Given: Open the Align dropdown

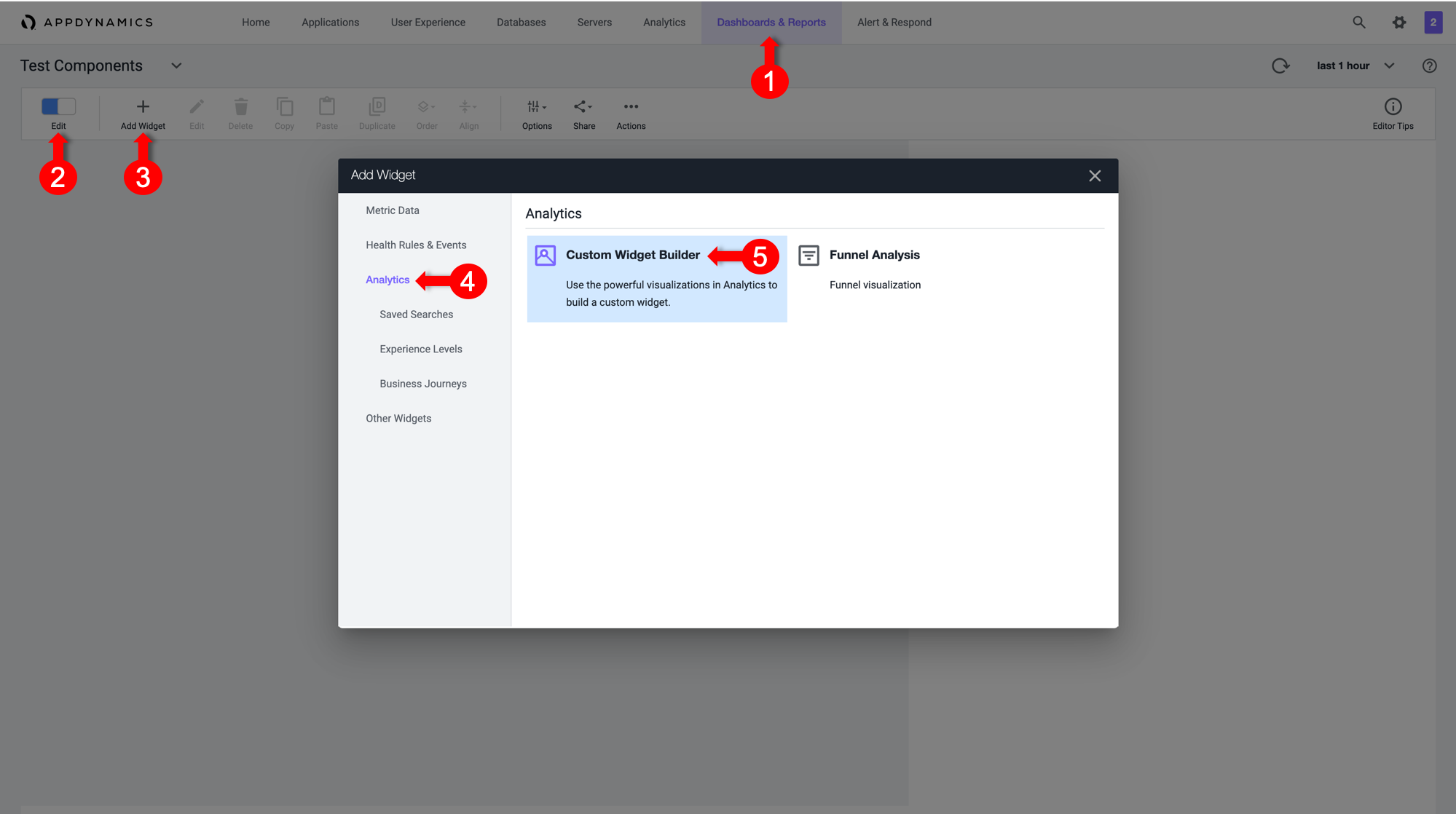Looking at the screenshot, I should (x=468, y=114).
